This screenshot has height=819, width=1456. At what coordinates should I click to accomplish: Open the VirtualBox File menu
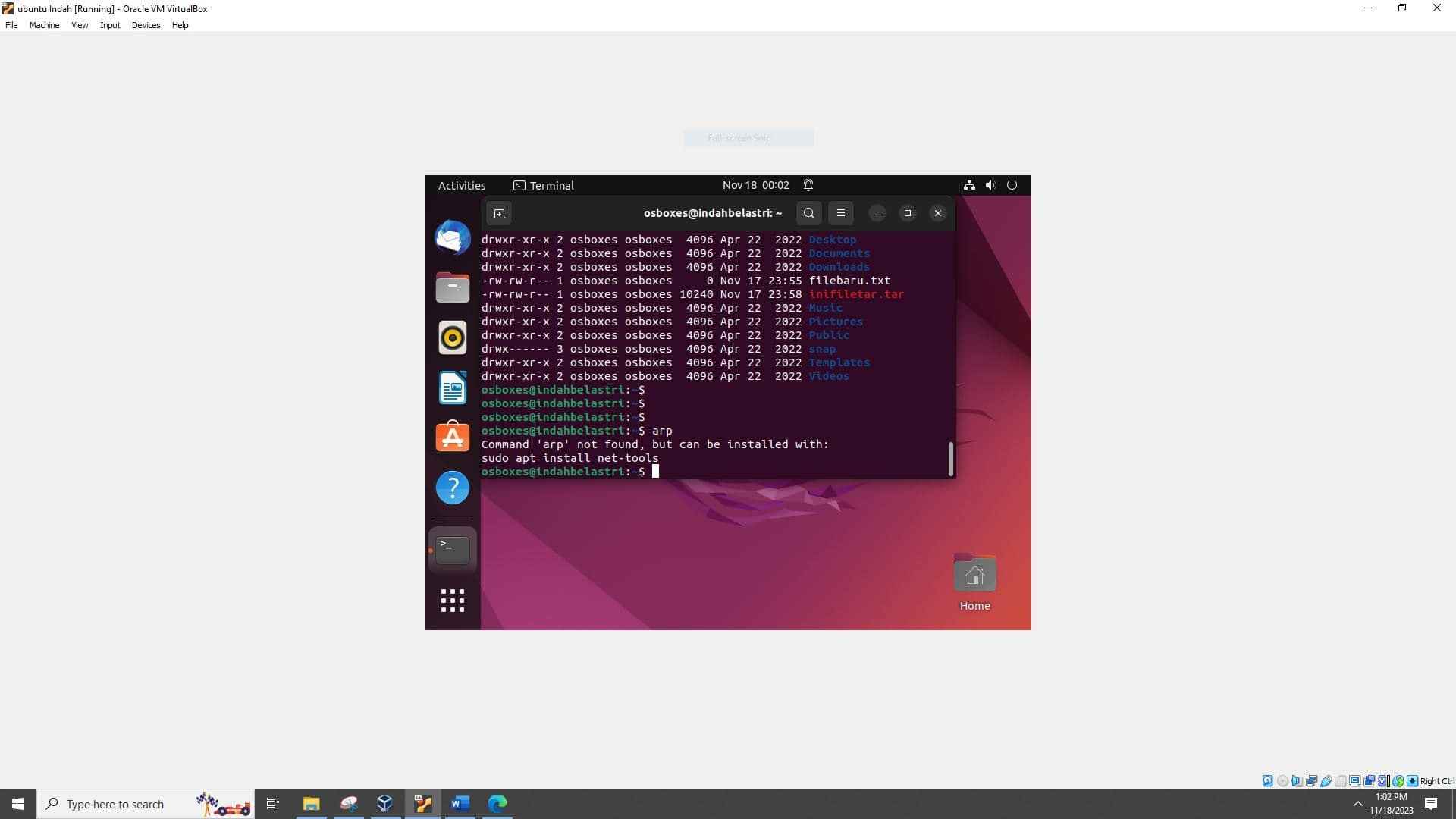click(x=11, y=25)
